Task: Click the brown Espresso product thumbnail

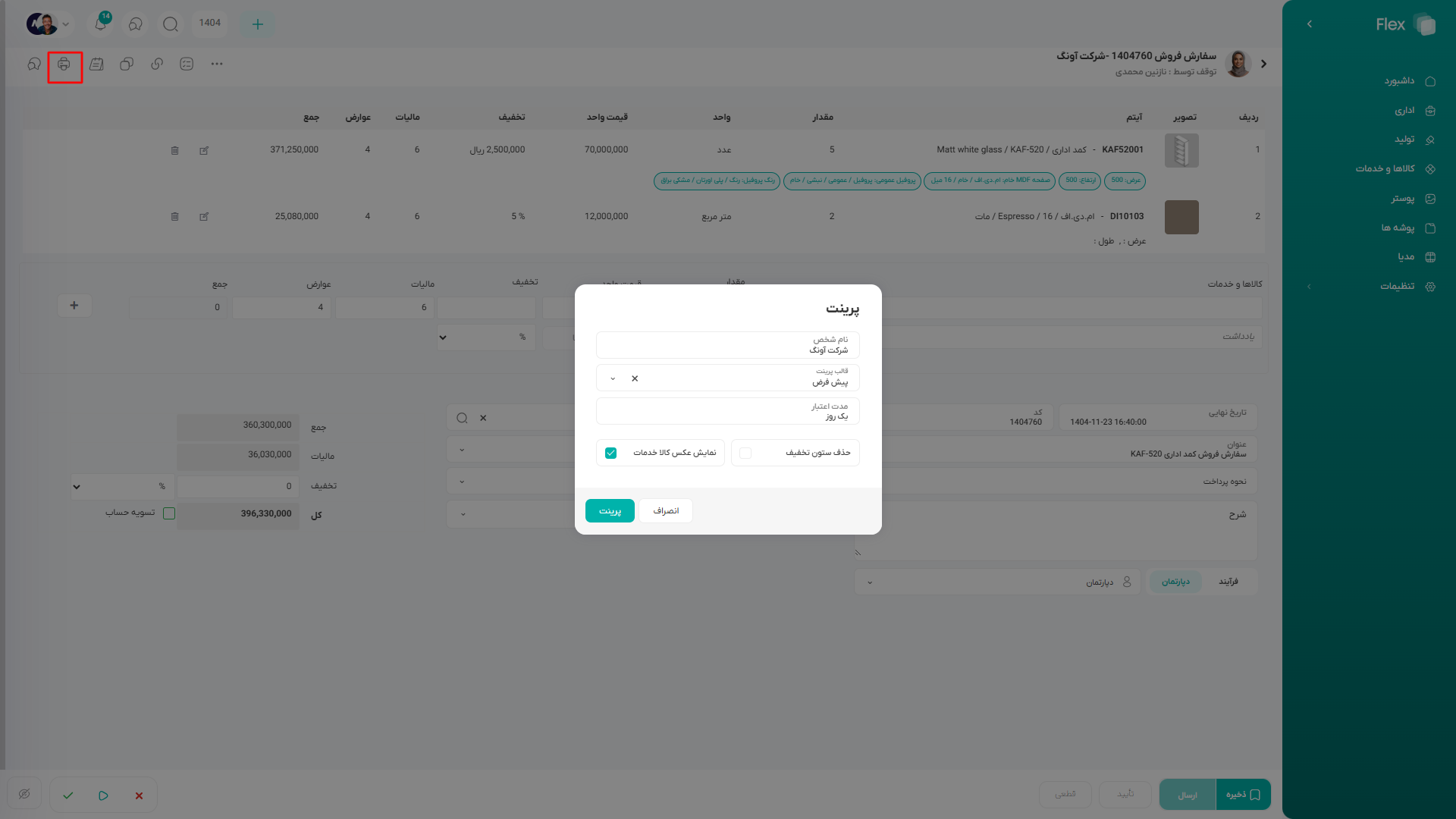Action: point(1181,218)
